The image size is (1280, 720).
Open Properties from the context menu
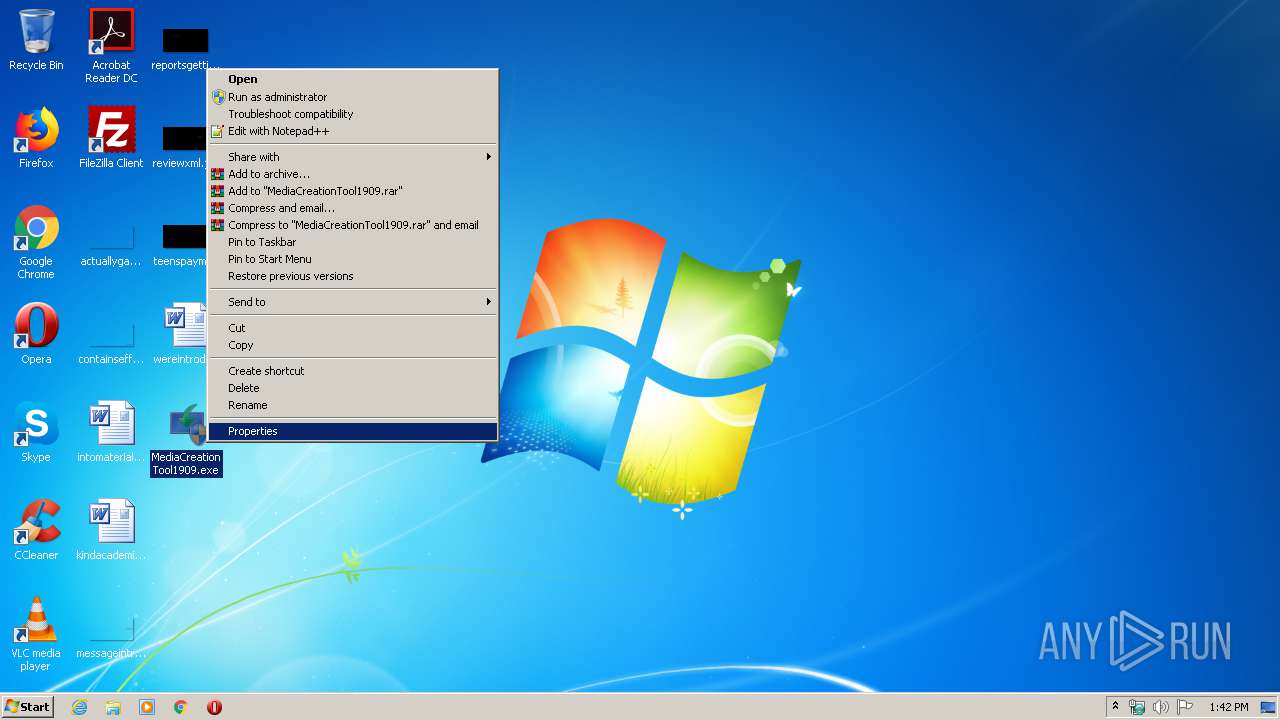click(x=352, y=431)
